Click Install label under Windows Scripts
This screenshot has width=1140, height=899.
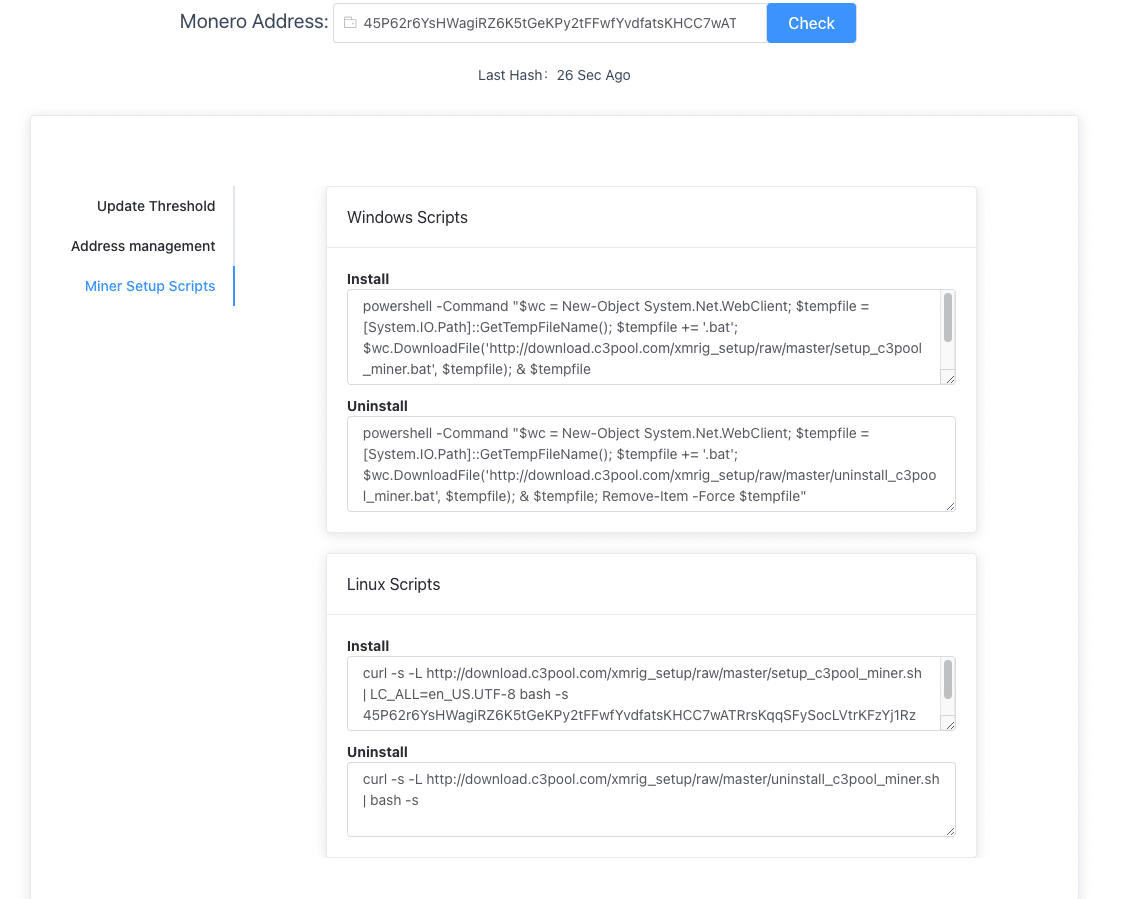(368, 279)
